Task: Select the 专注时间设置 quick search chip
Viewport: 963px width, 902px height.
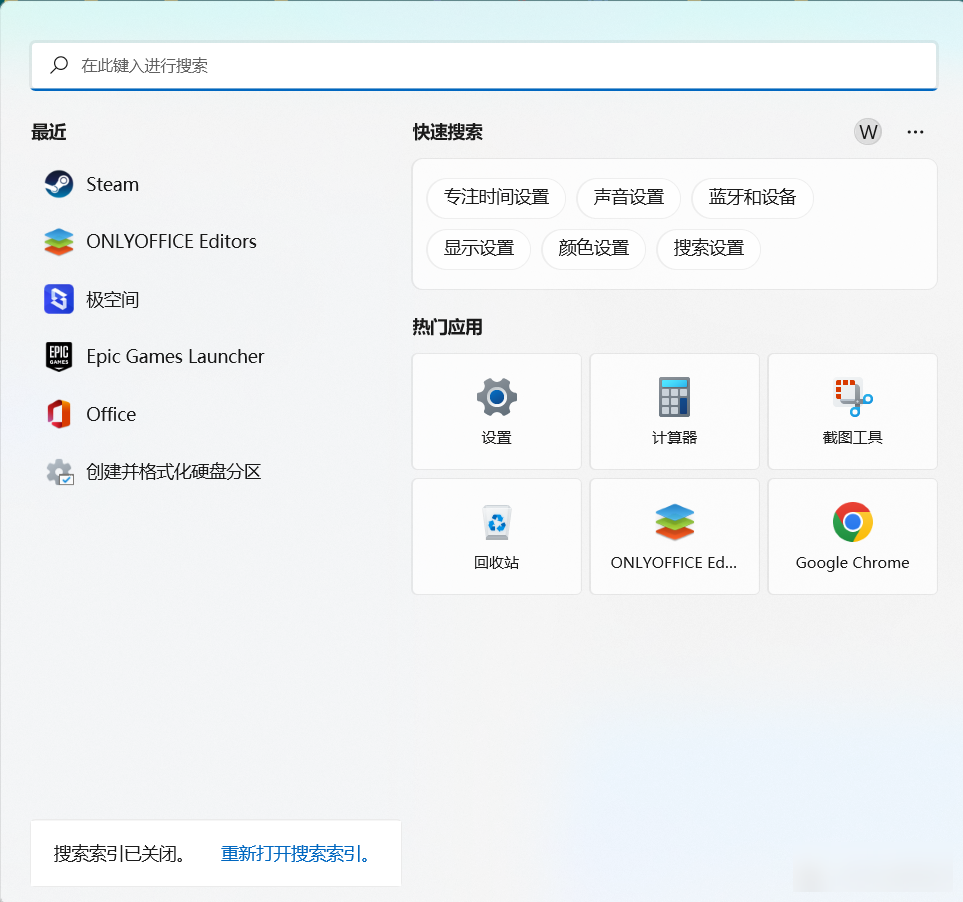Action: pos(496,198)
